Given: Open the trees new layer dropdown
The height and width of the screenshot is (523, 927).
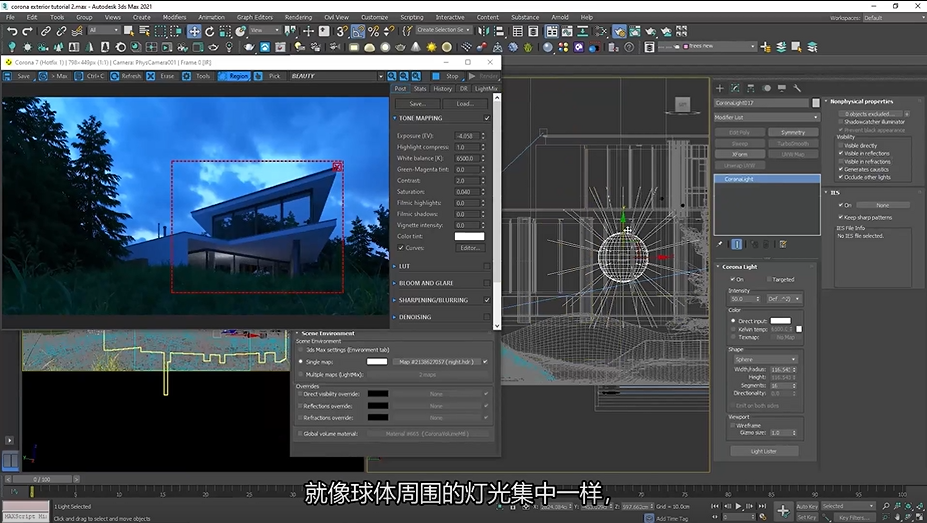Looking at the screenshot, I should (x=753, y=46).
